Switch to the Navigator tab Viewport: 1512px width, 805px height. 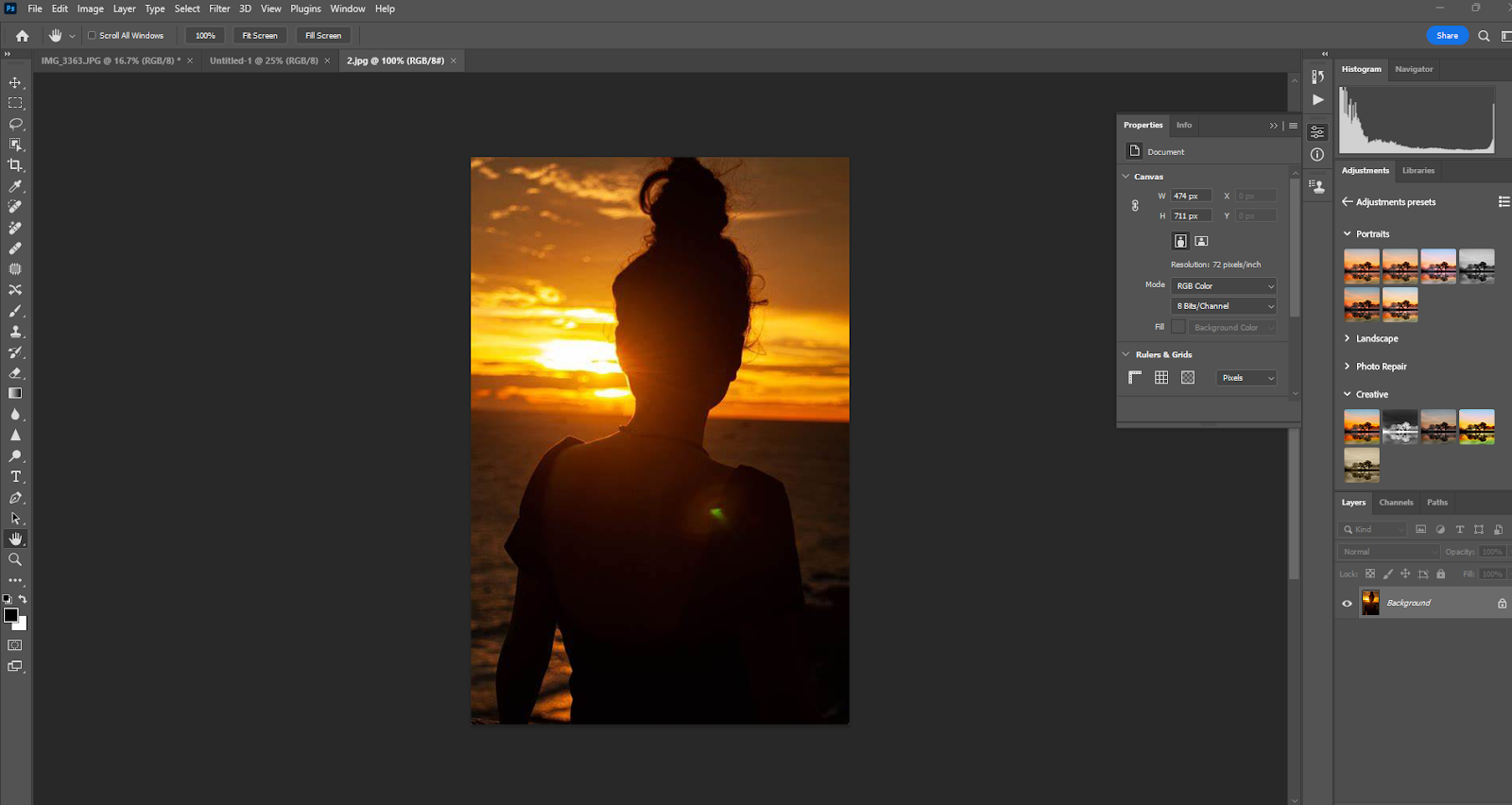[1414, 69]
